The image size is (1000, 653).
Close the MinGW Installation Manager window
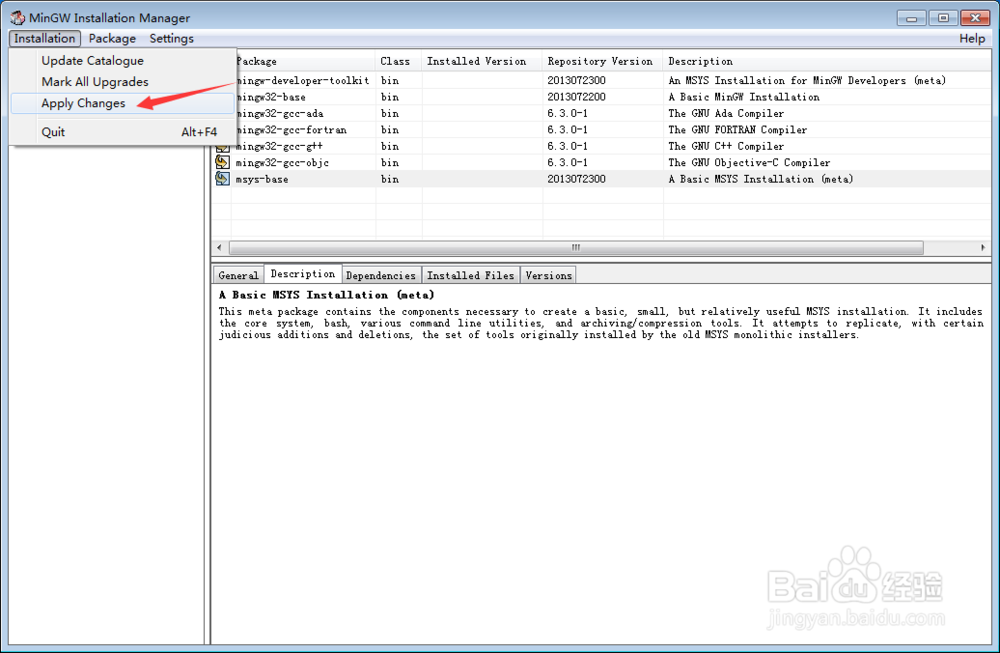click(x=974, y=18)
